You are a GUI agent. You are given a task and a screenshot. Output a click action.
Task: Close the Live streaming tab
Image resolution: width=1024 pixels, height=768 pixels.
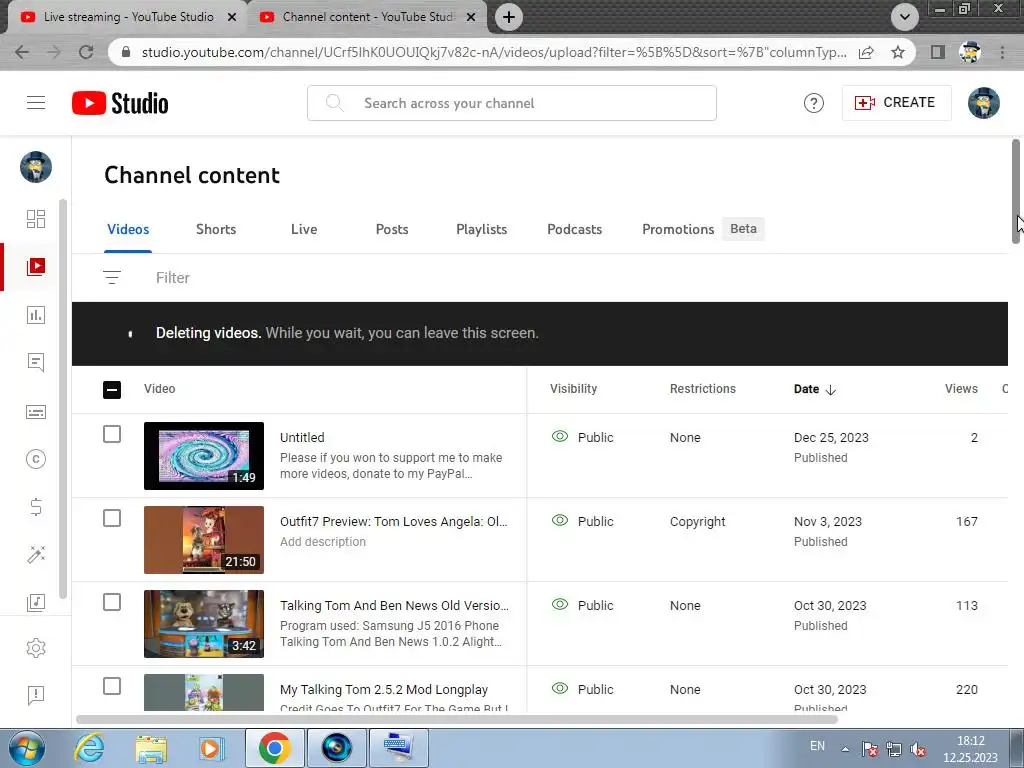tap(231, 17)
